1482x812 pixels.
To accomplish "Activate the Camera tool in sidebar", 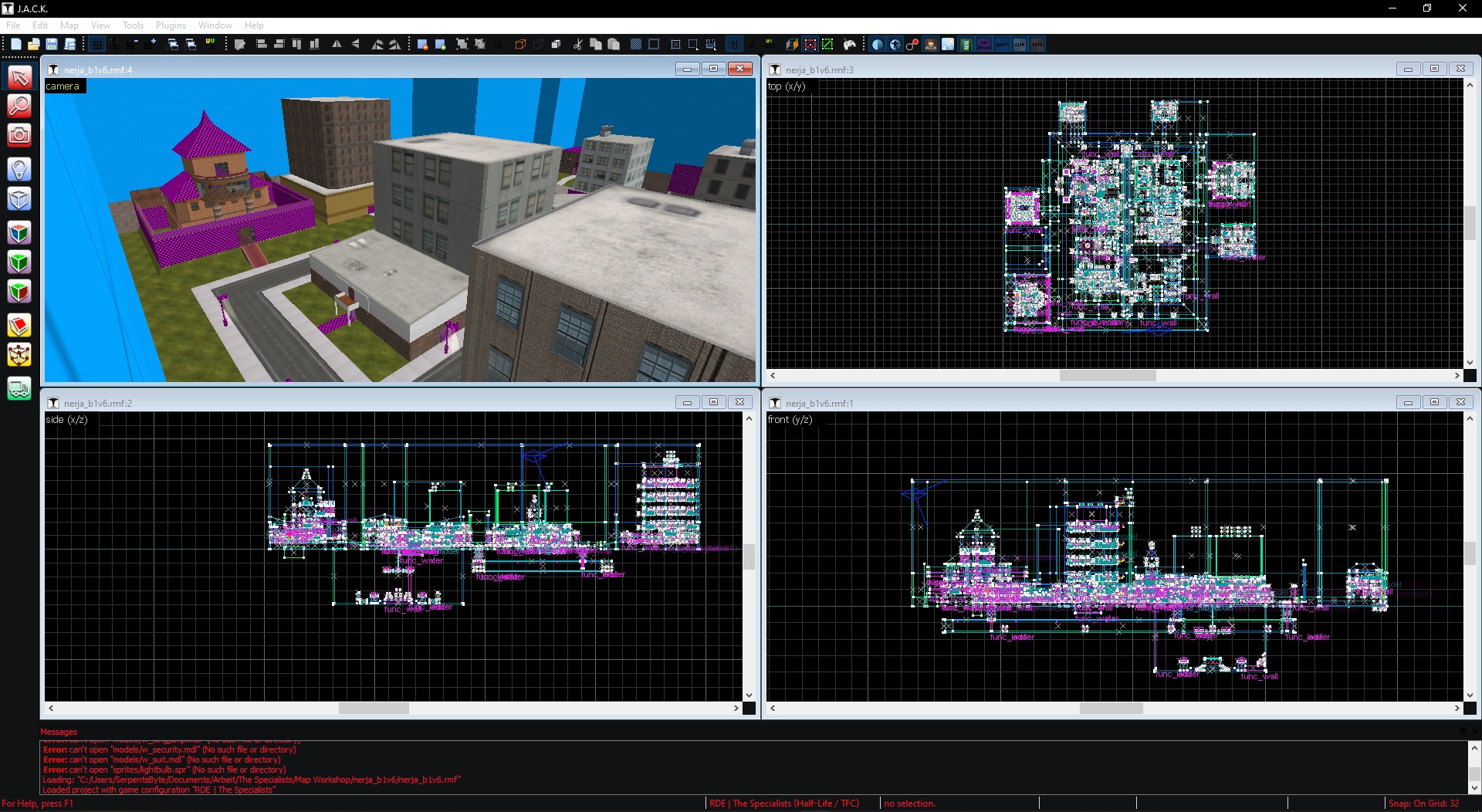I will [19, 136].
